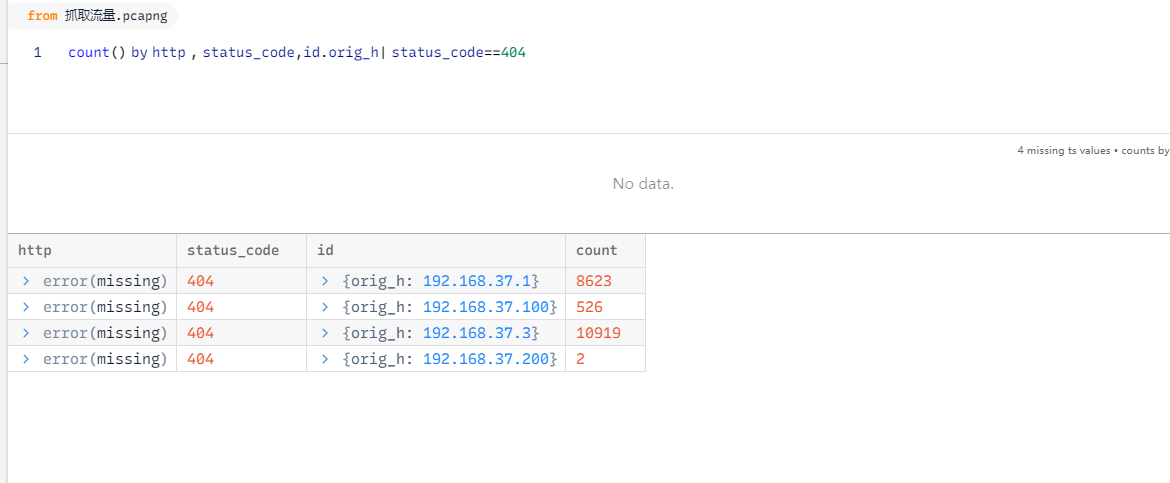Expand the id record containing 192.168.37.3

pyautogui.click(x=325, y=333)
